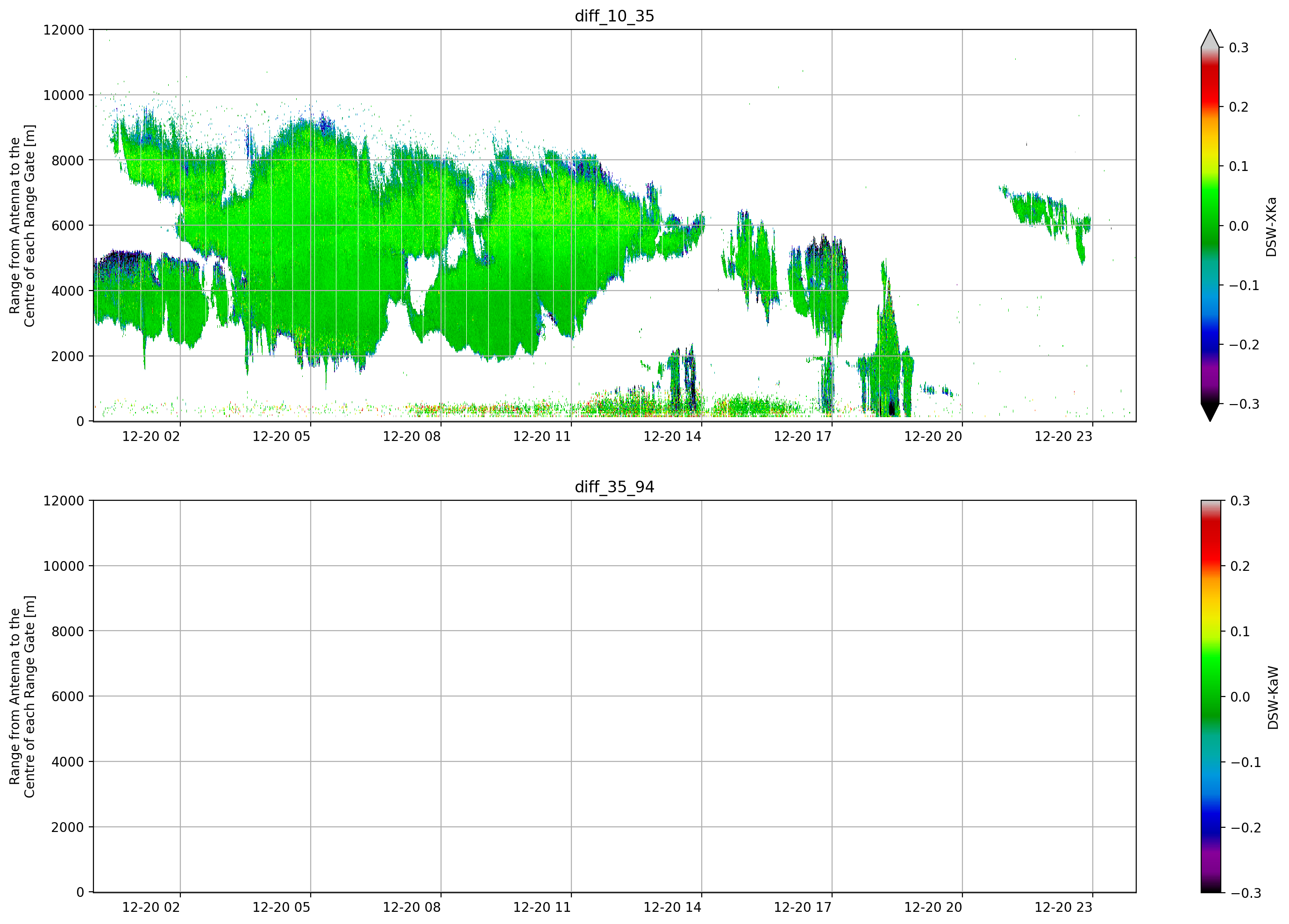Click the 12000 y-axis label on top plot
This screenshot has width=1289, height=924.
point(64,29)
